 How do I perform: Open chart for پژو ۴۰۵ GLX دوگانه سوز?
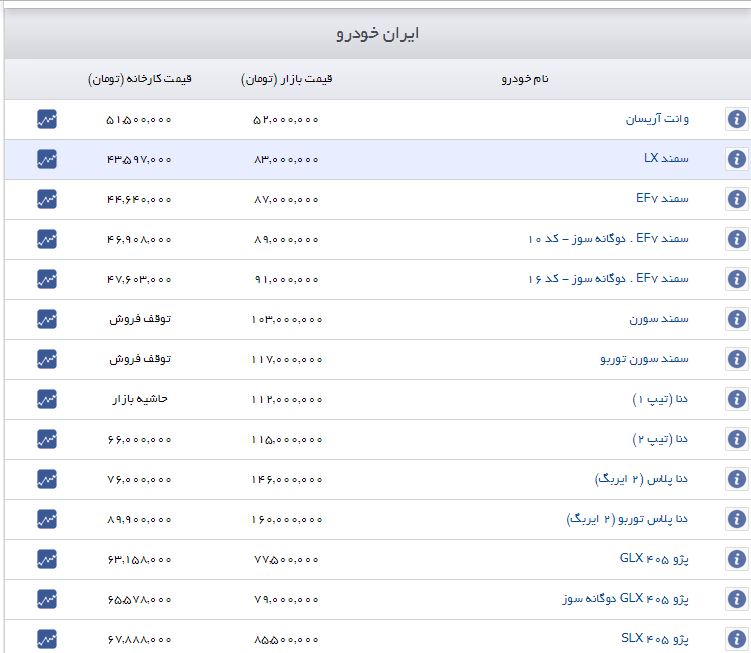pos(47,599)
